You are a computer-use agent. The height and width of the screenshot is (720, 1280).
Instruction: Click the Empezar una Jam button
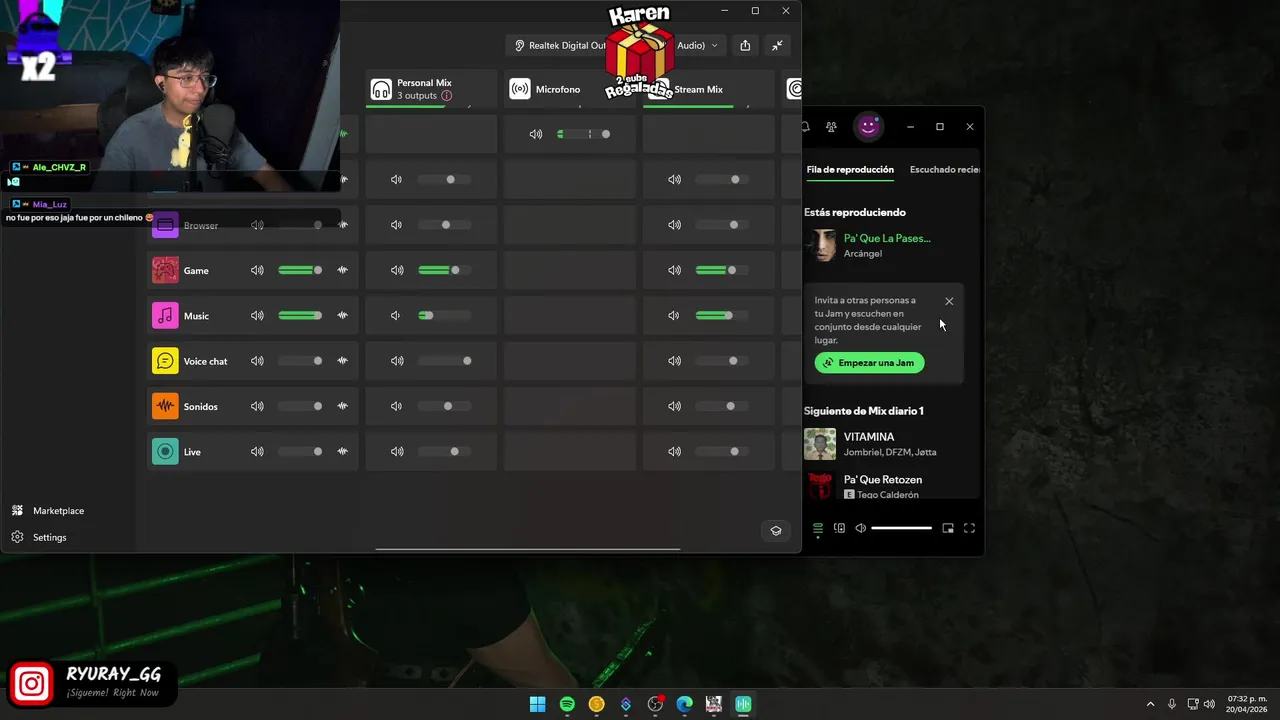(869, 363)
